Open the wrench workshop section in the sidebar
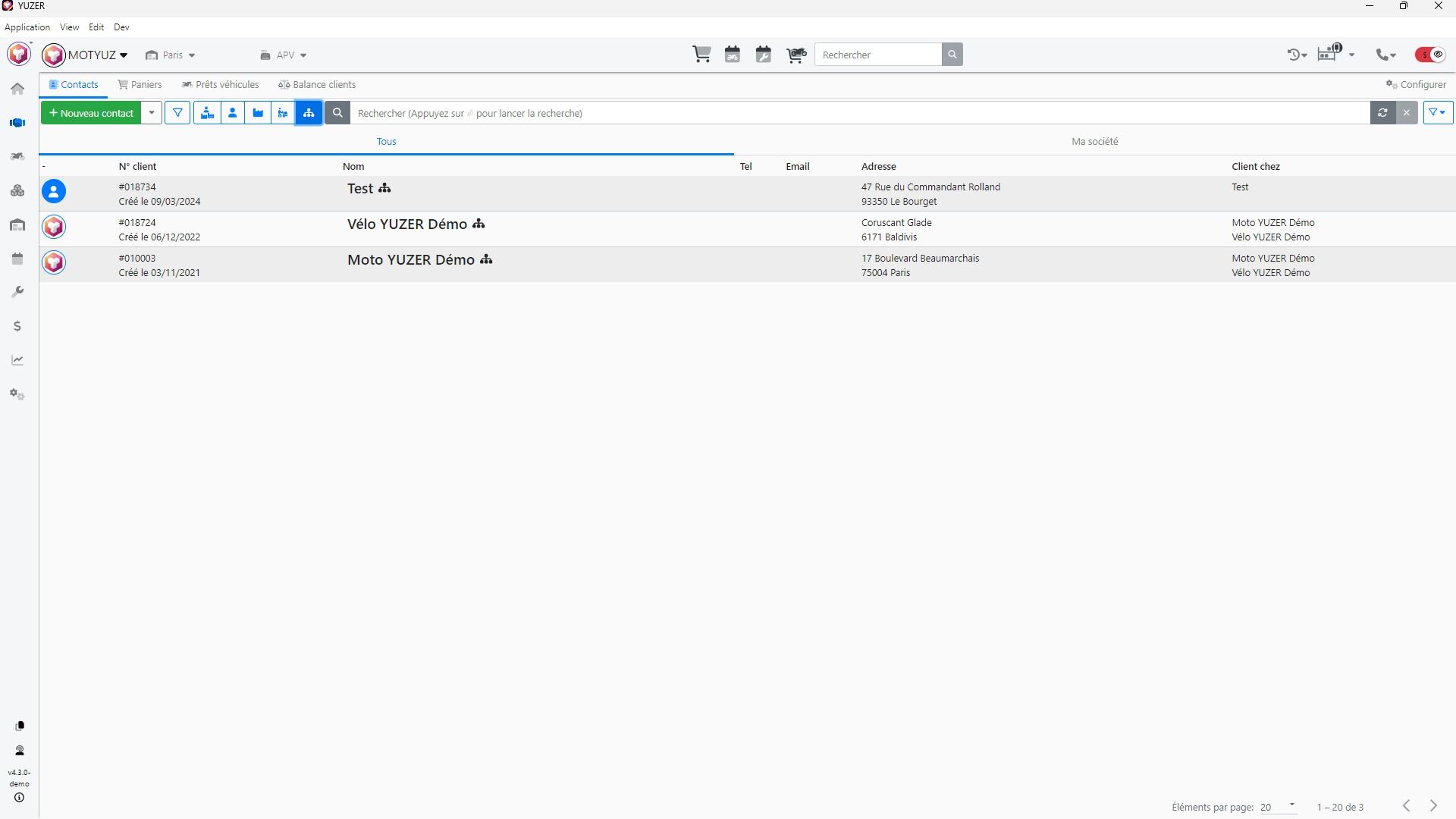The image size is (1456, 819). click(17, 292)
